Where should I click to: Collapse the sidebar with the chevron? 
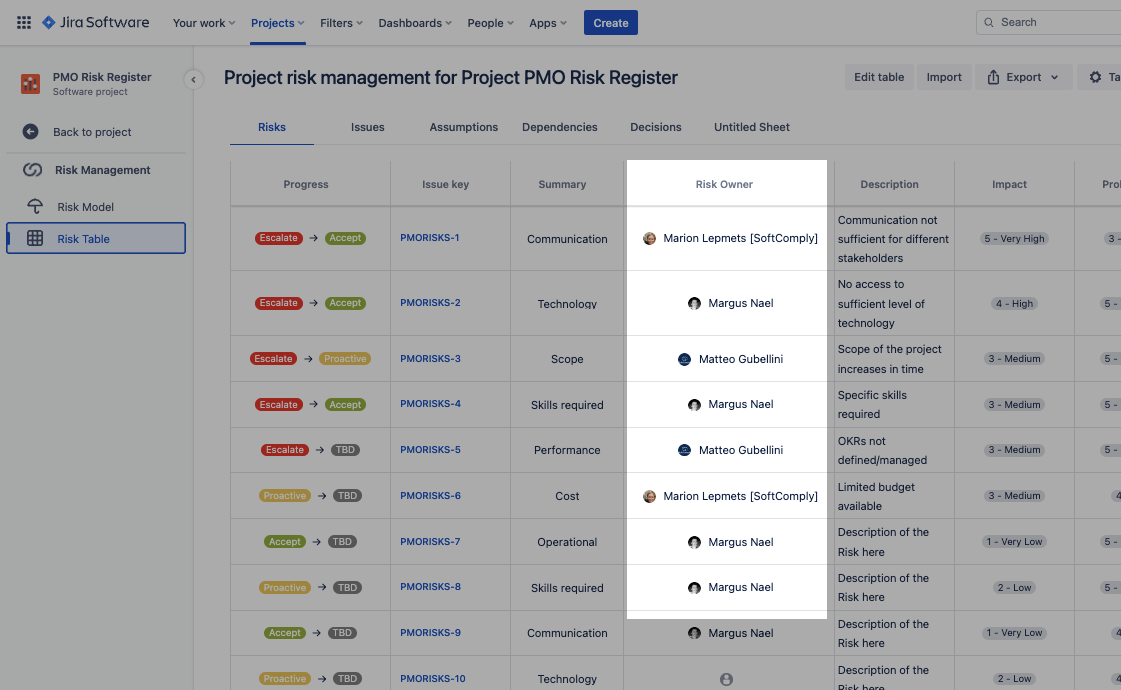coord(193,79)
